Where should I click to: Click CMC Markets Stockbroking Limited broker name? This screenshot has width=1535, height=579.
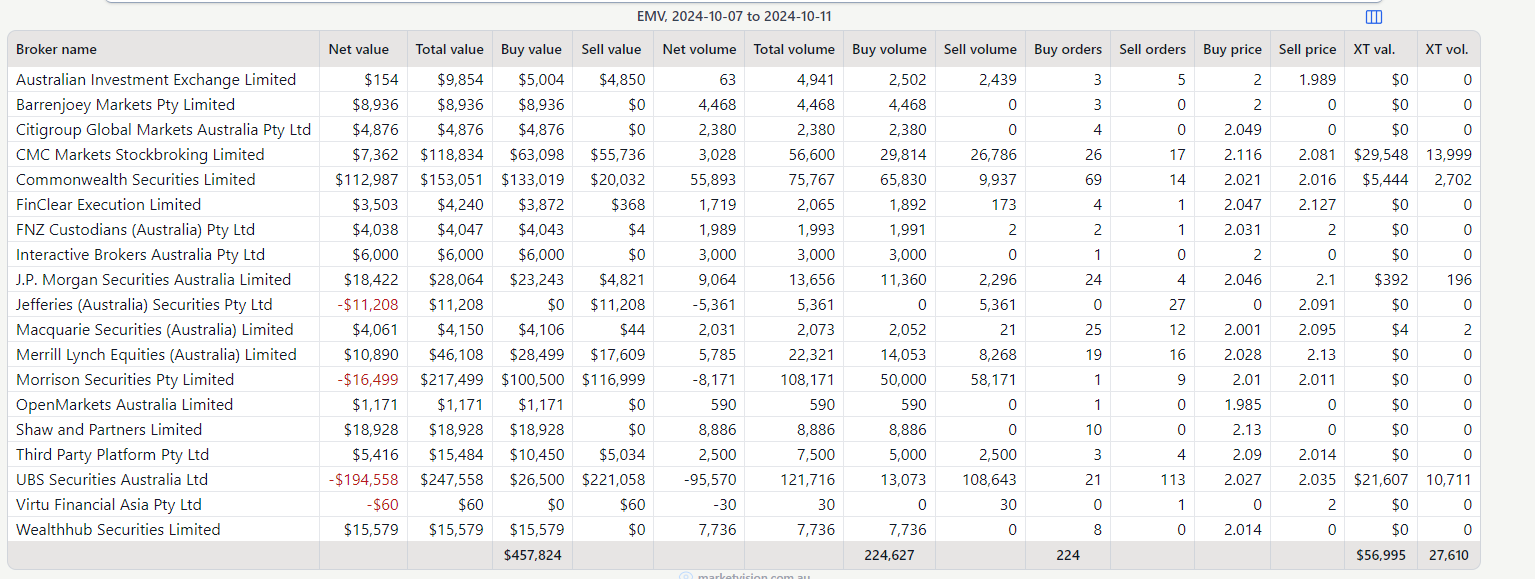pyautogui.click(x=140, y=155)
